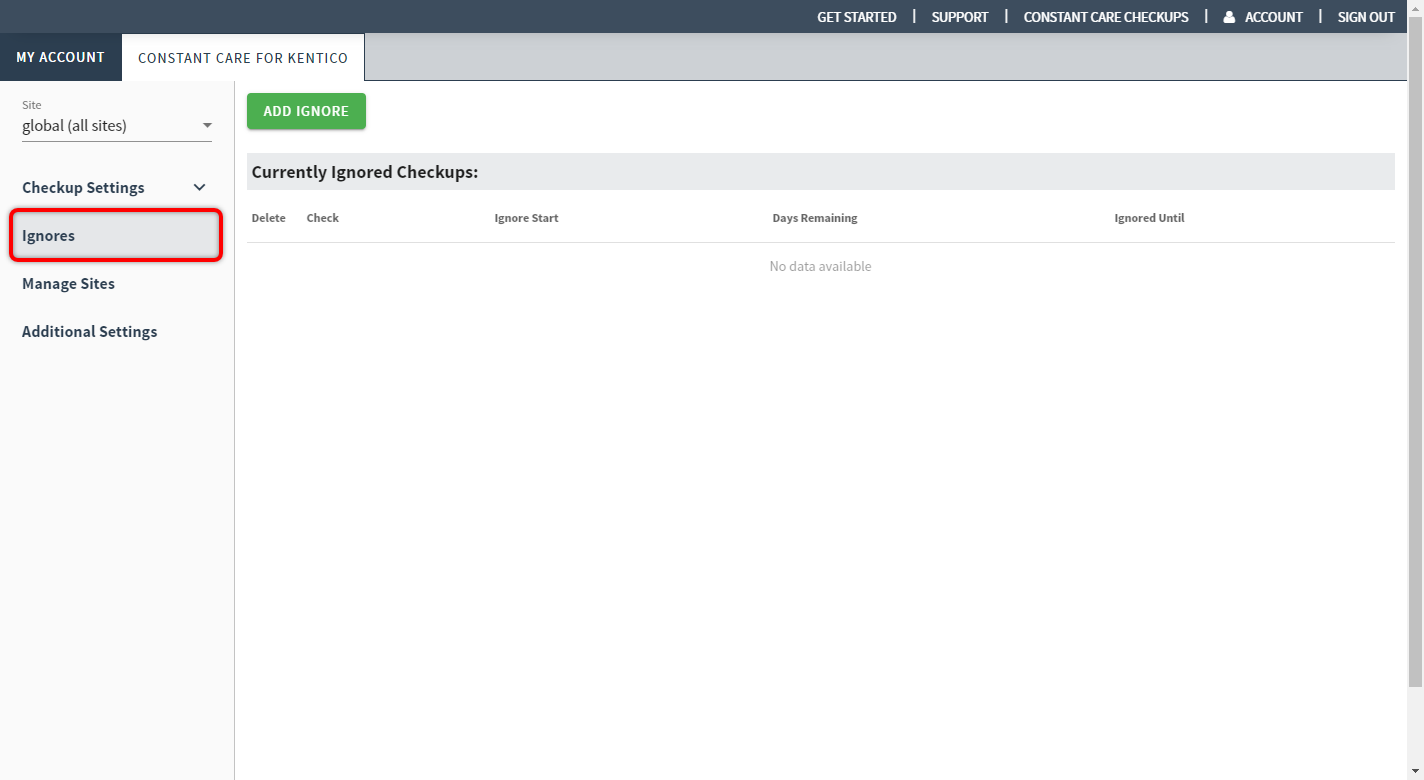The height and width of the screenshot is (780, 1424).
Task: Sort by the Check column header
Action: click(322, 218)
